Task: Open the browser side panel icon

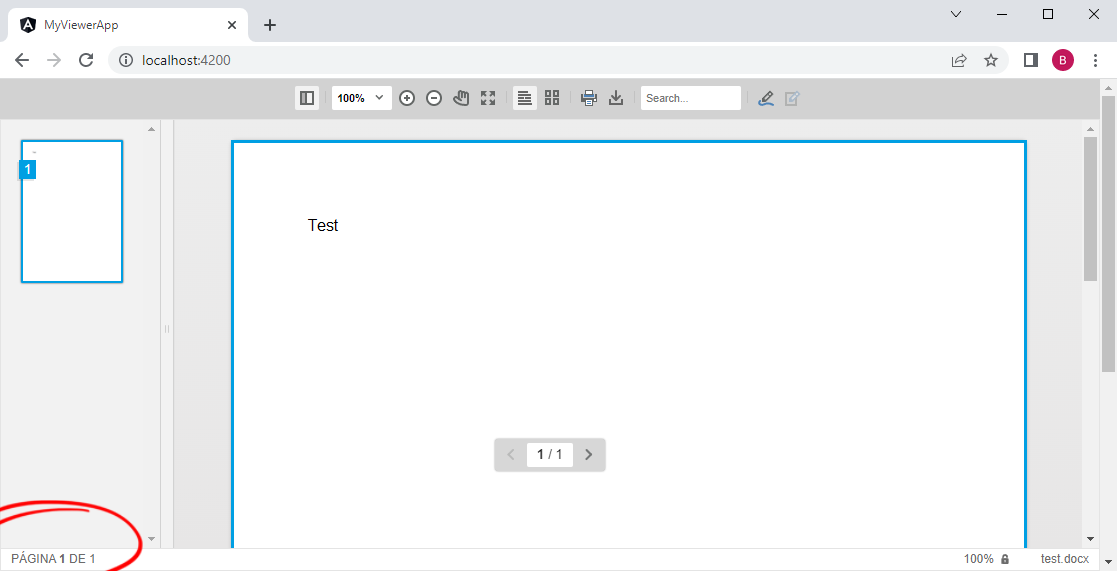Action: pos(1031,61)
